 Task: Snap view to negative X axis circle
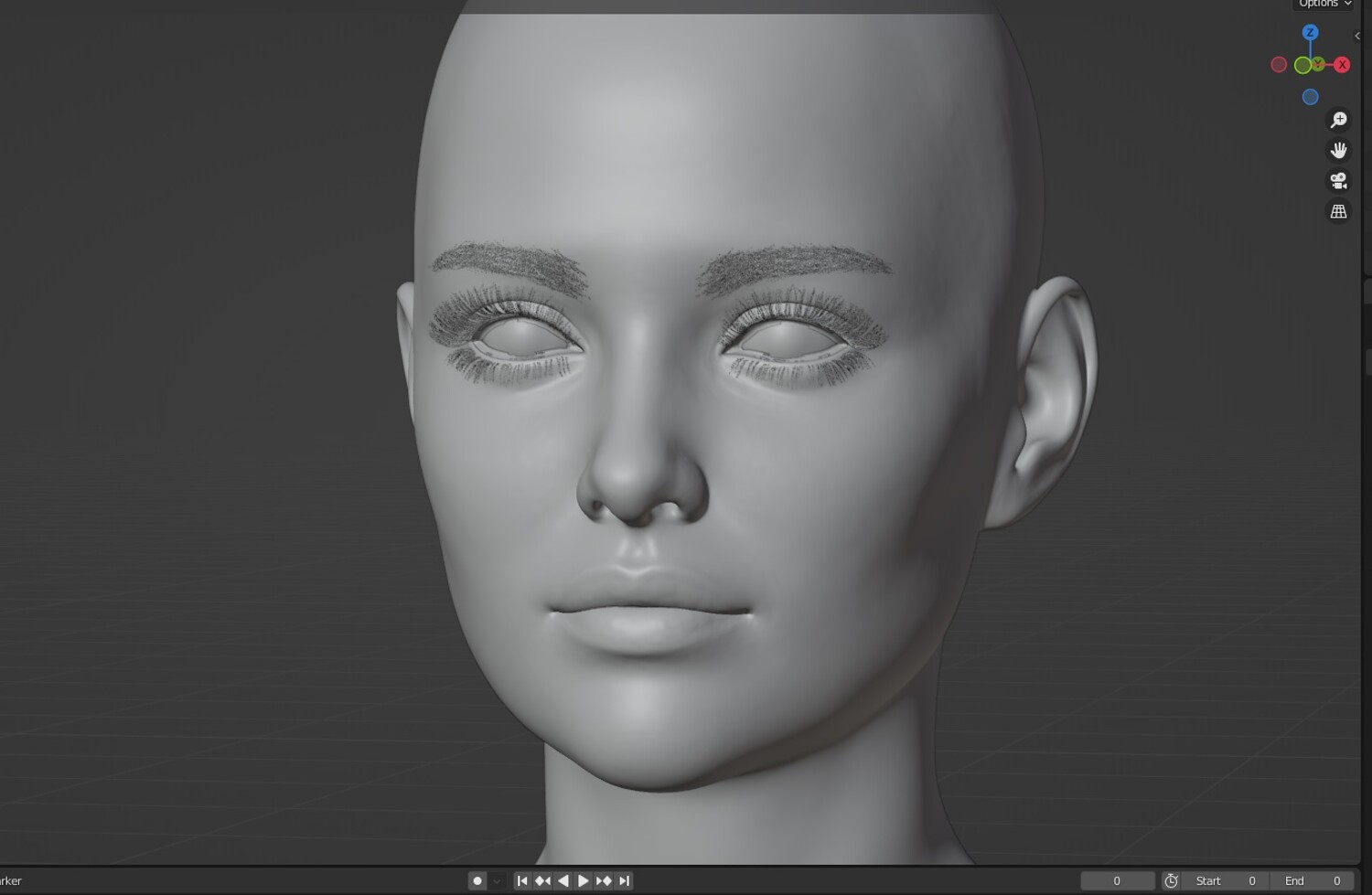coord(1279,65)
